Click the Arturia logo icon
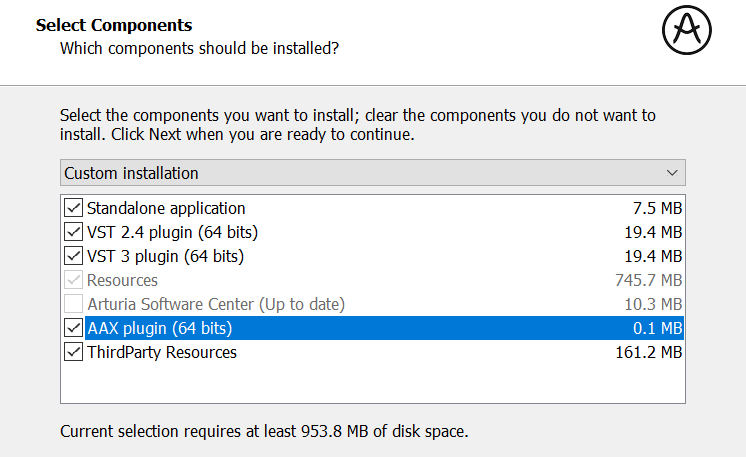This screenshot has width=746, height=457. (x=687, y=30)
